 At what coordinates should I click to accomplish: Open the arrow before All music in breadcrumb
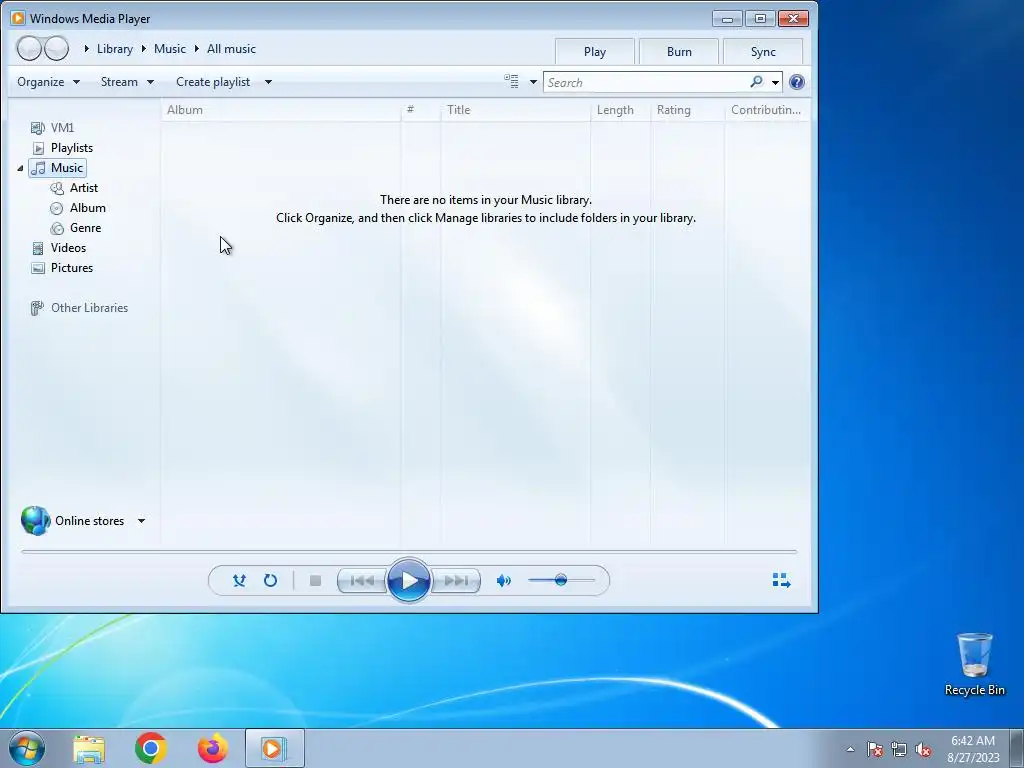tap(196, 49)
